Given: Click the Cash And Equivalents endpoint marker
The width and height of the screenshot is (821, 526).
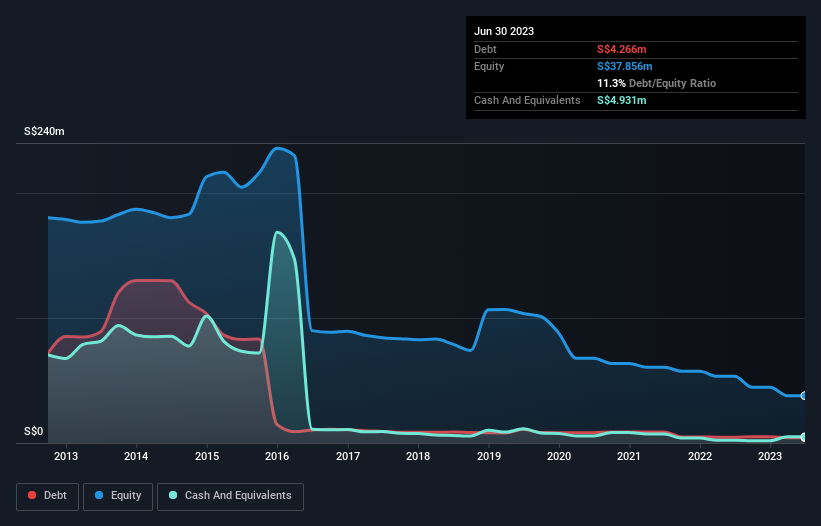Looking at the screenshot, I should tap(804, 437).
